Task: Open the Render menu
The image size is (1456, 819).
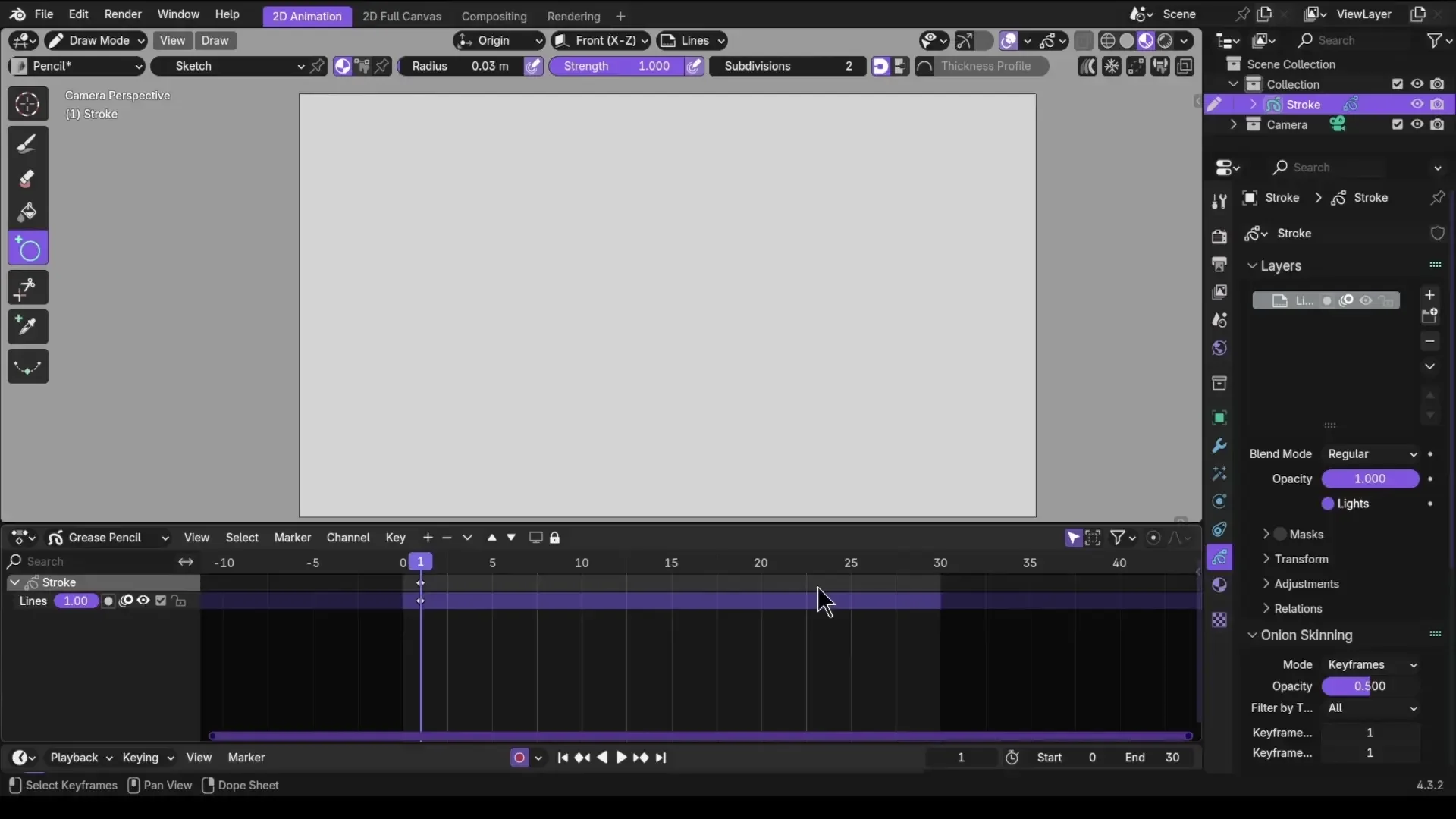Action: point(122,14)
